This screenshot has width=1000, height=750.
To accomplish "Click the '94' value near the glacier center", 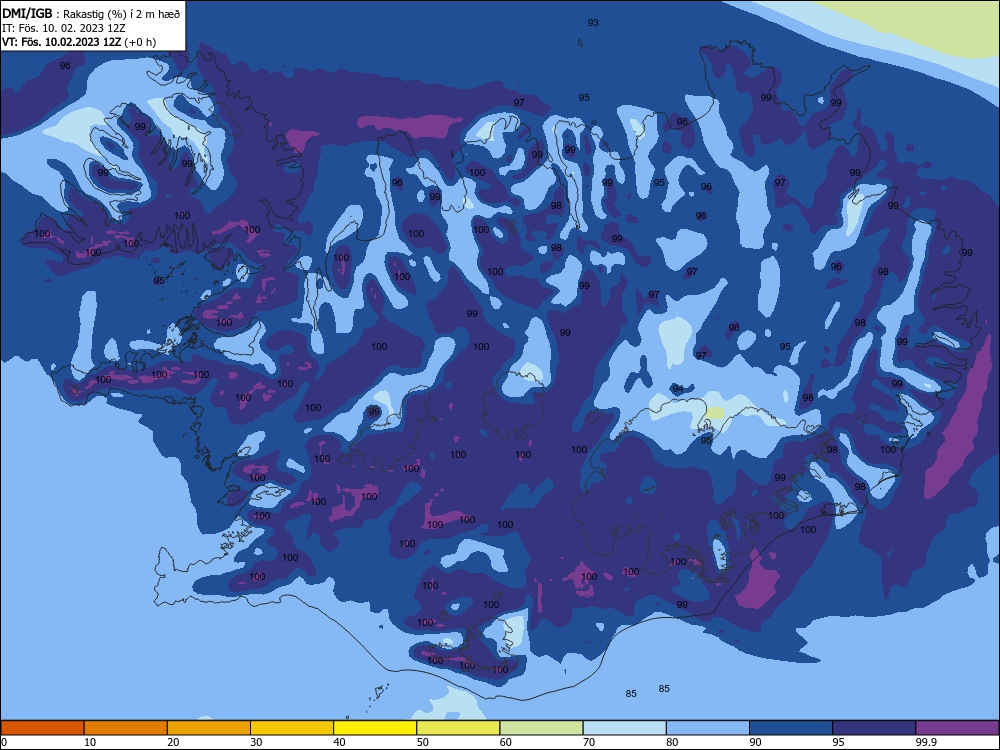I will coord(678,388).
